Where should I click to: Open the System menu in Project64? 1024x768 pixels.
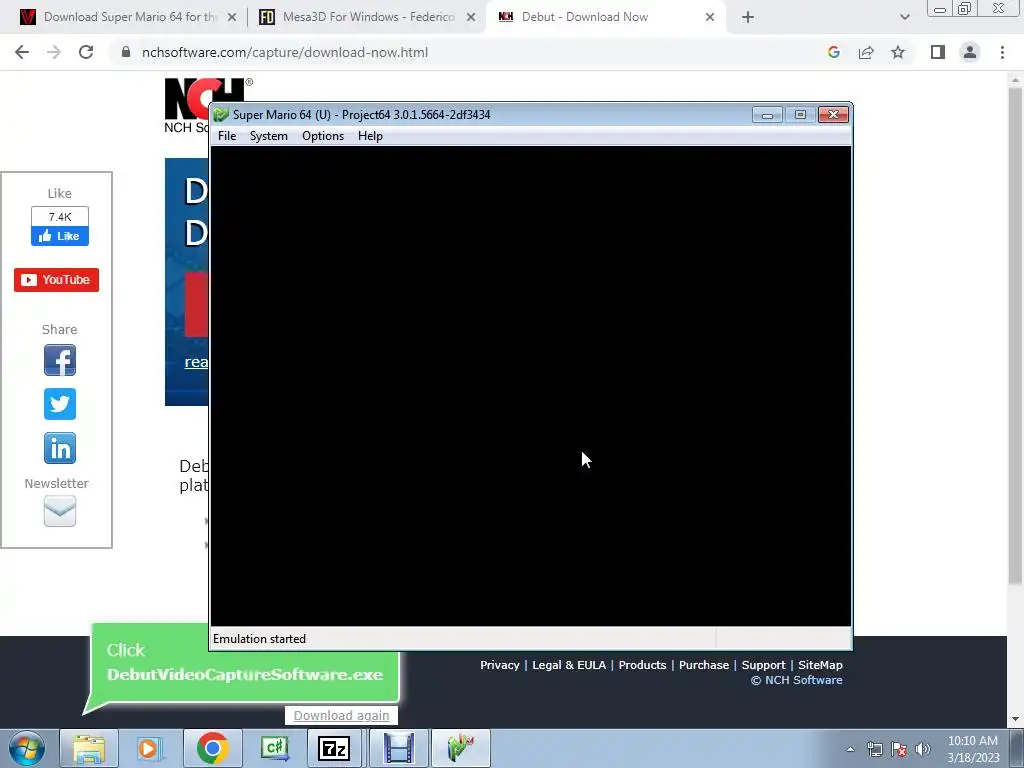pos(268,136)
